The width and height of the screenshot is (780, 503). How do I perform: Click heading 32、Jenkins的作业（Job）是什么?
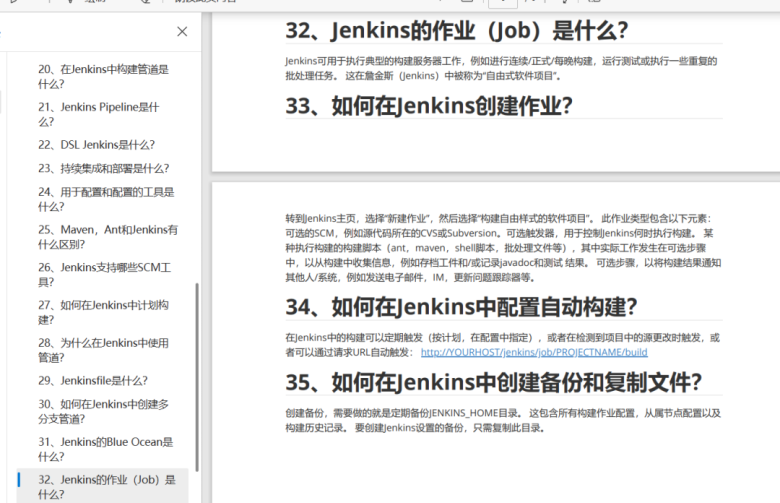click(457, 30)
